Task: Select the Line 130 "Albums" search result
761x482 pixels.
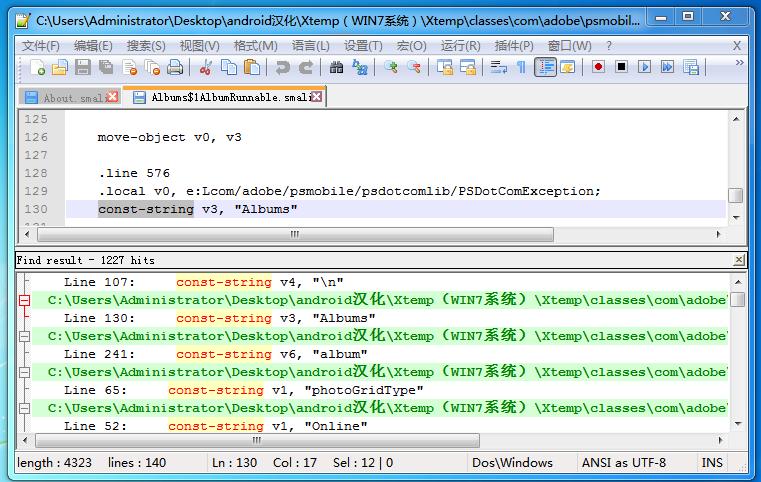Action: tap(380, 318)
